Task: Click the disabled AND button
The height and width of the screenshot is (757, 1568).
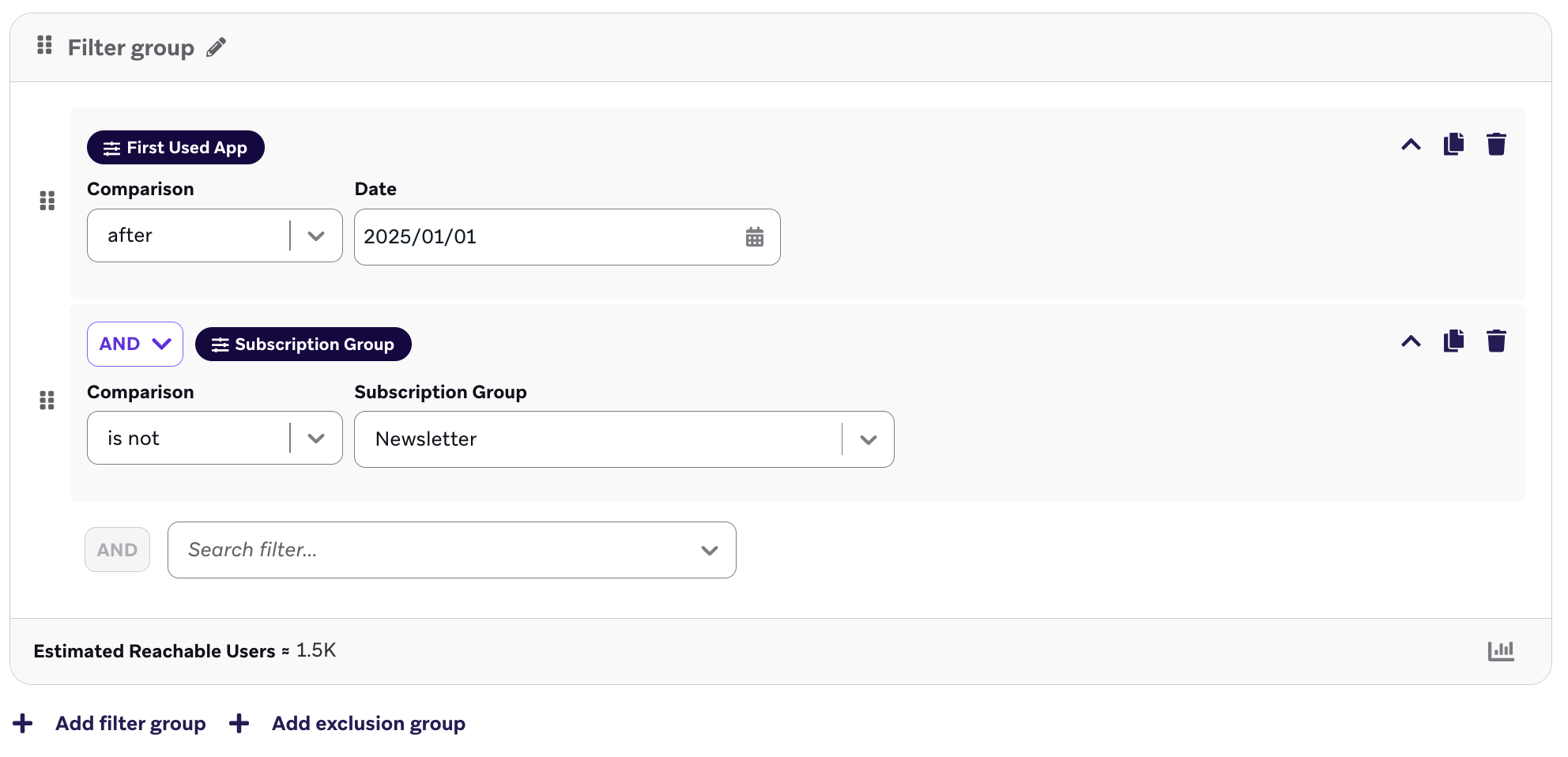Action: point(118,550)
